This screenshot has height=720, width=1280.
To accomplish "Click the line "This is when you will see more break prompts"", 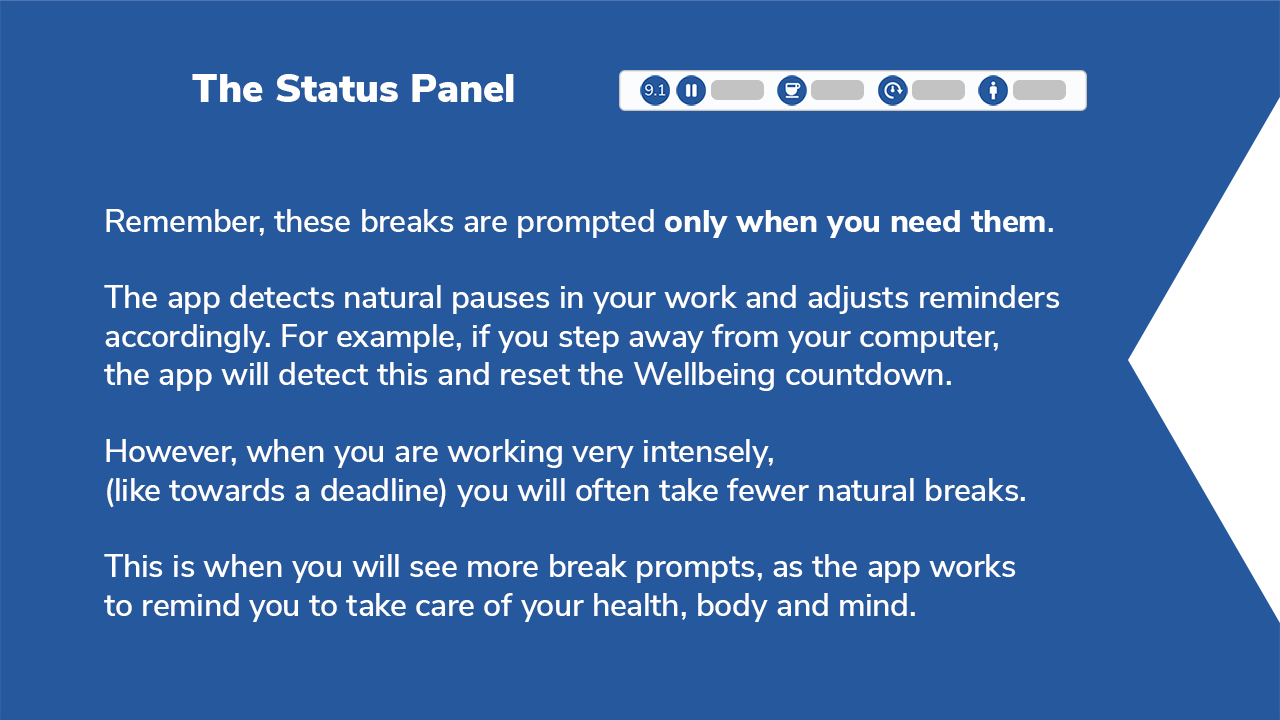I will click(559, 567).
